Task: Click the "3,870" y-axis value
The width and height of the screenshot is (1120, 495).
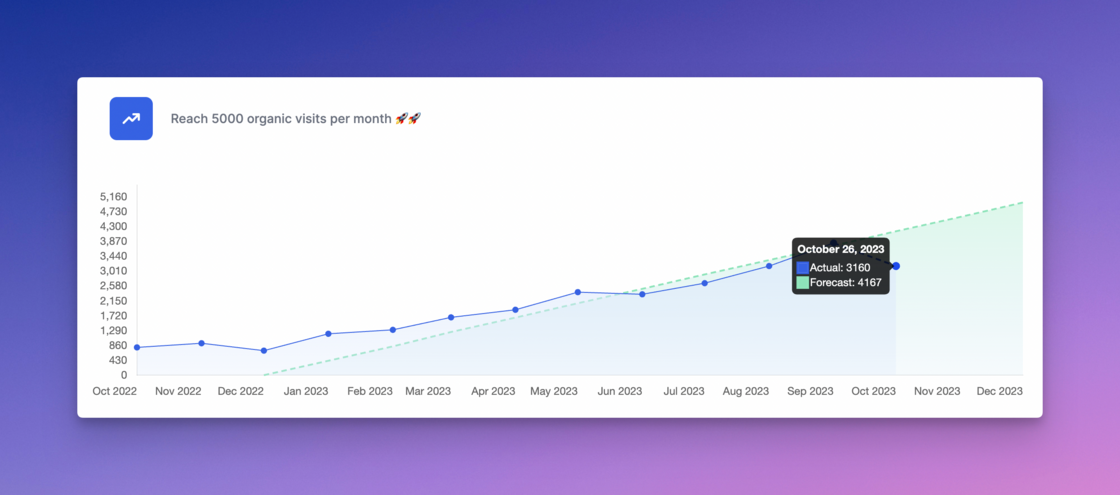Action: click(x=114, y=241)
